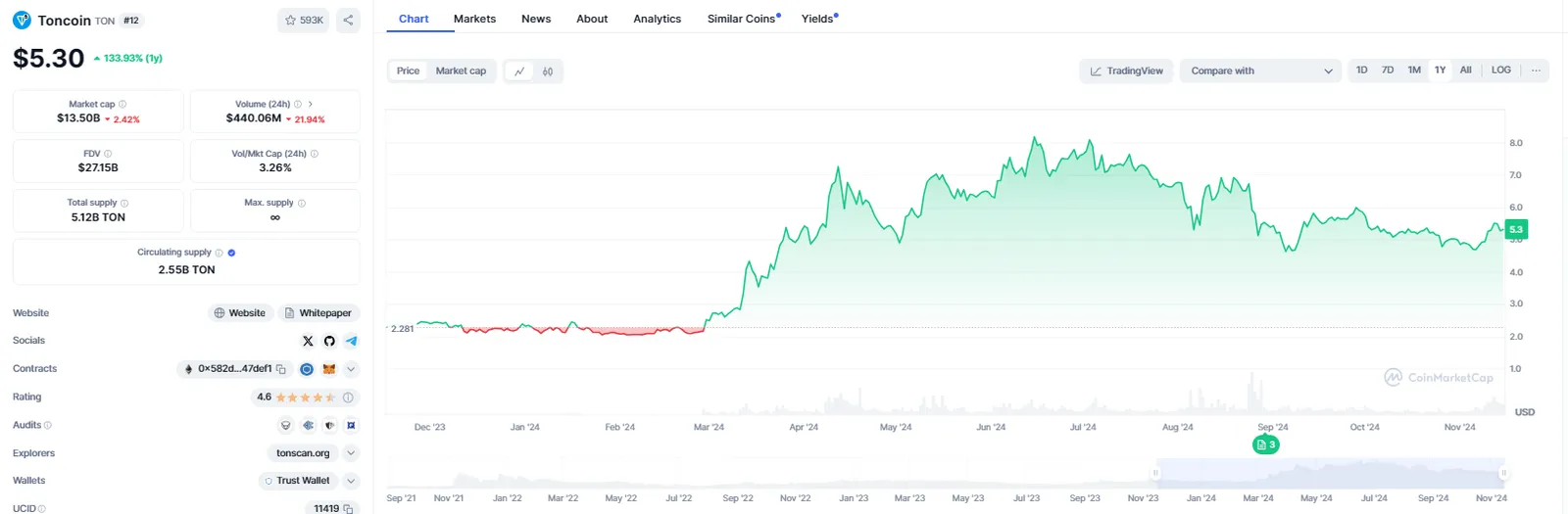Open the share icon button
The height and width of the screenshot is (514, 1568).
[x=348, y=20]
